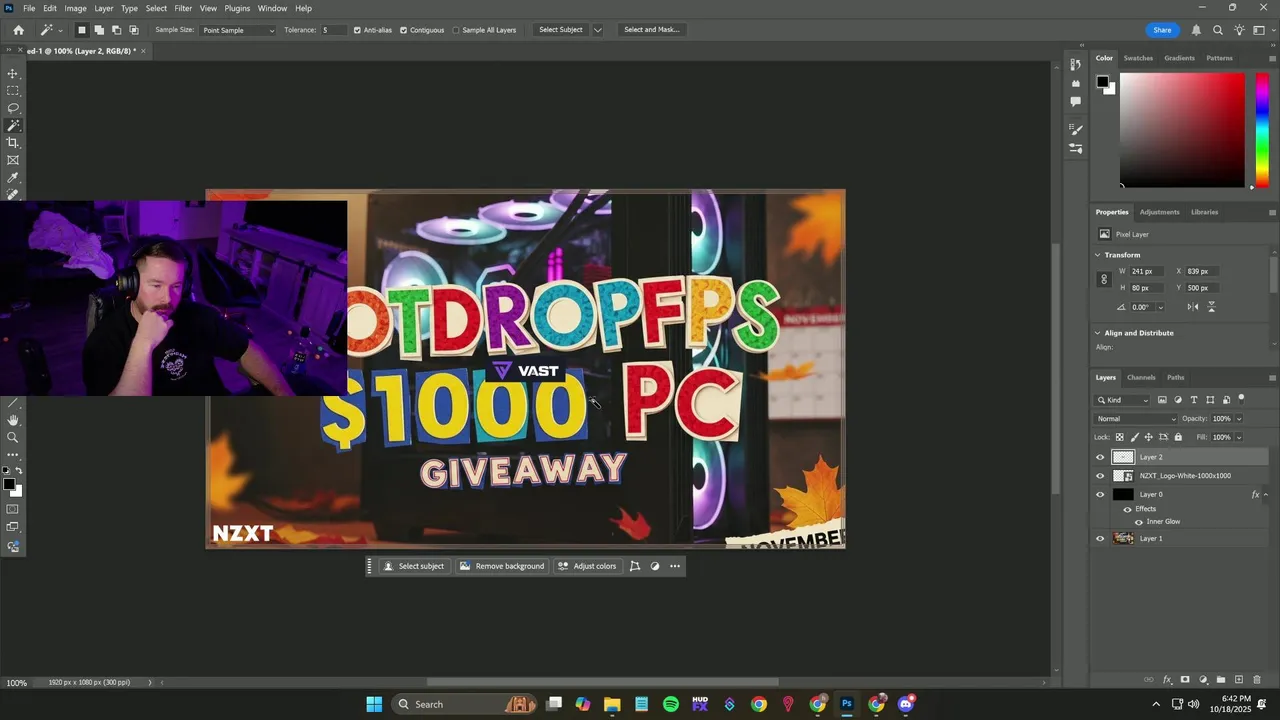The height and width of the screenshot is (720, 1280).
Task: Flip horizontal in Transform properties
Action: (x=1194, y=307)
